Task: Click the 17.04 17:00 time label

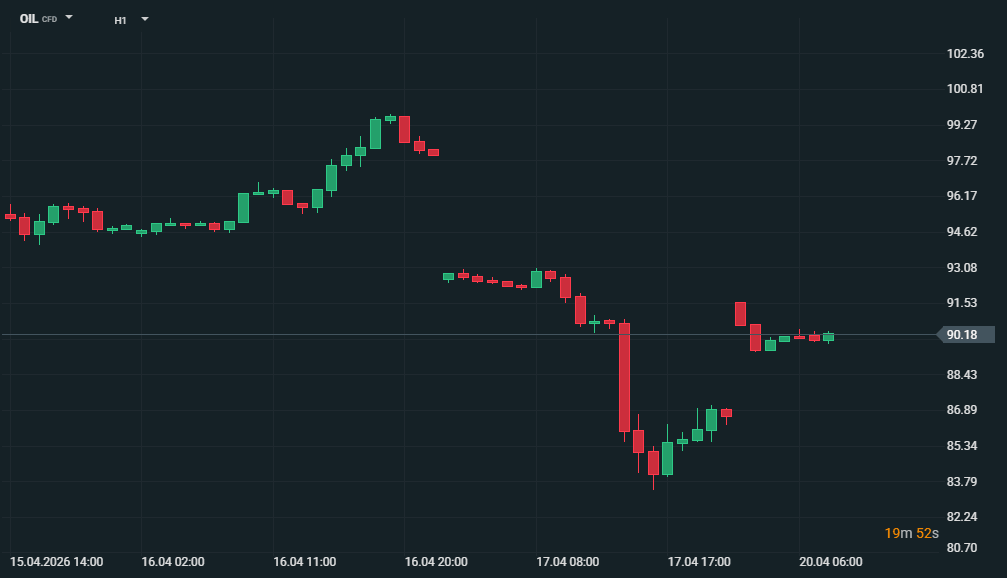Action: pos(699,562)
